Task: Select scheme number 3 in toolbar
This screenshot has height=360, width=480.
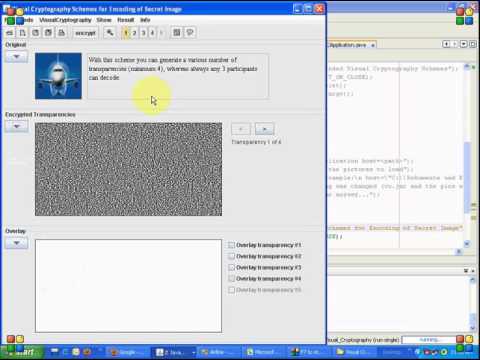Action: pyautogui.click(x=143, y=33)
